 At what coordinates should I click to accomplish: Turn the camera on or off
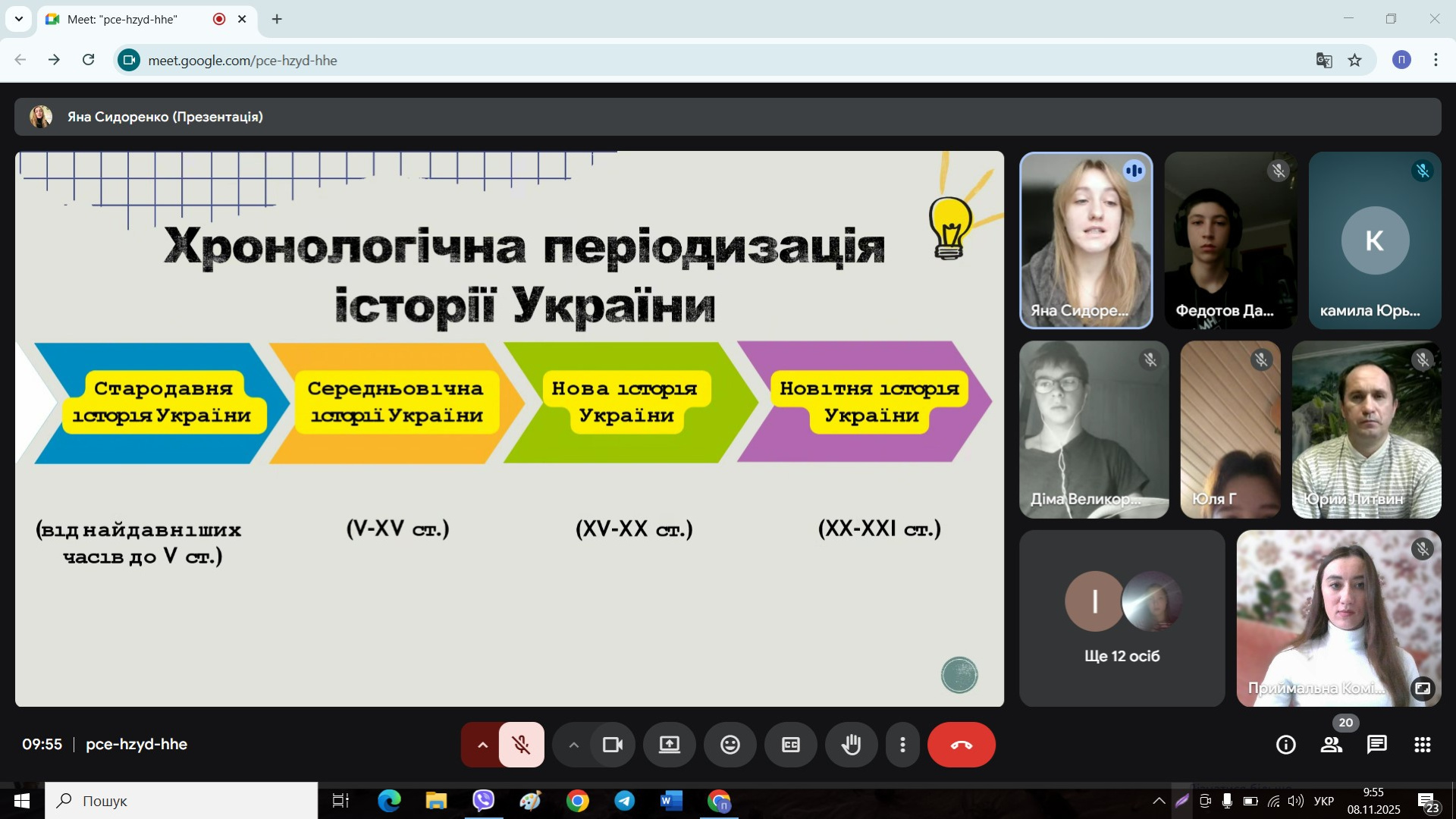[x=612, y=745]
